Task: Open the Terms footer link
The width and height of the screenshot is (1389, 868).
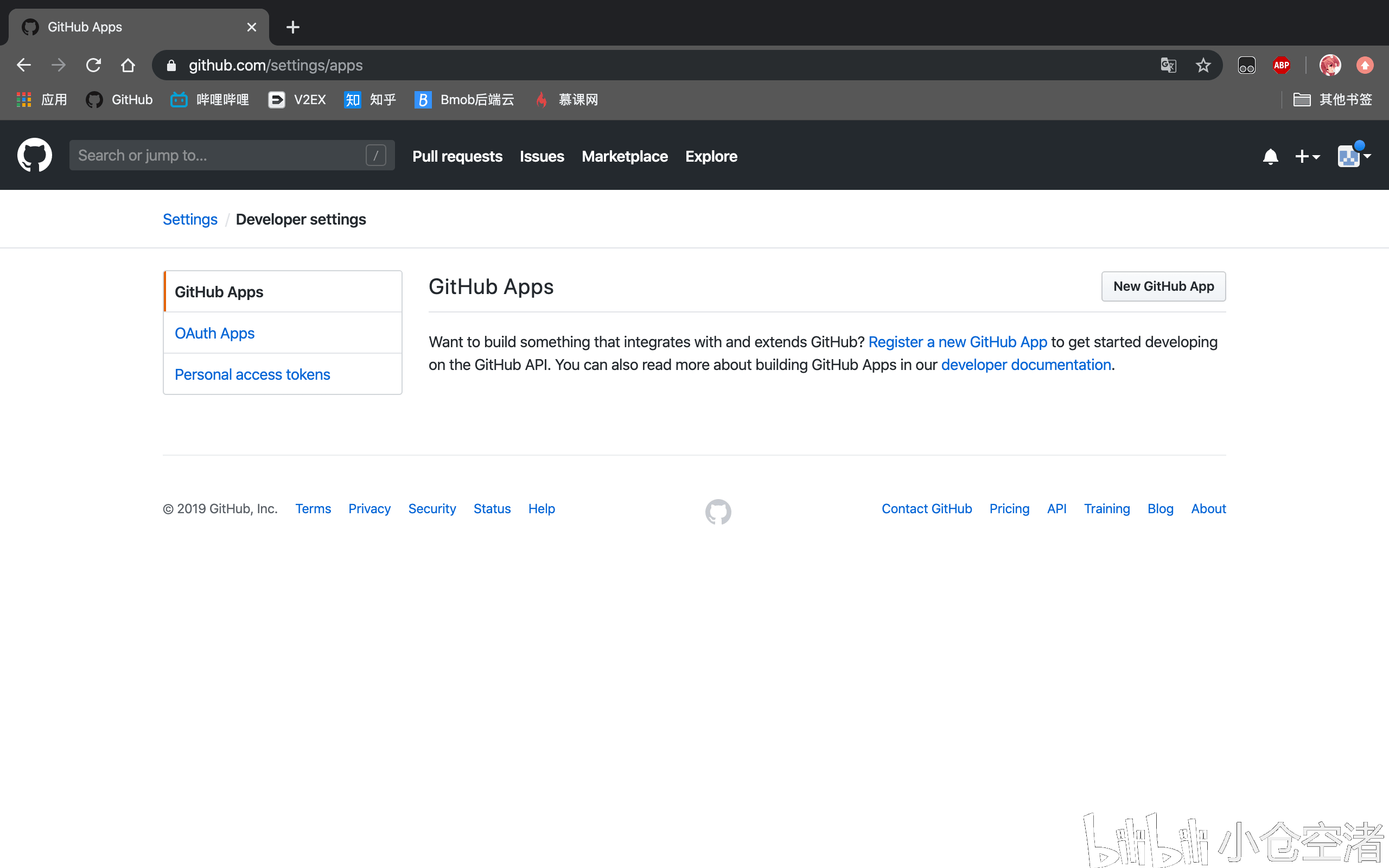Action: pyautogui.click(x=313, y=509)
